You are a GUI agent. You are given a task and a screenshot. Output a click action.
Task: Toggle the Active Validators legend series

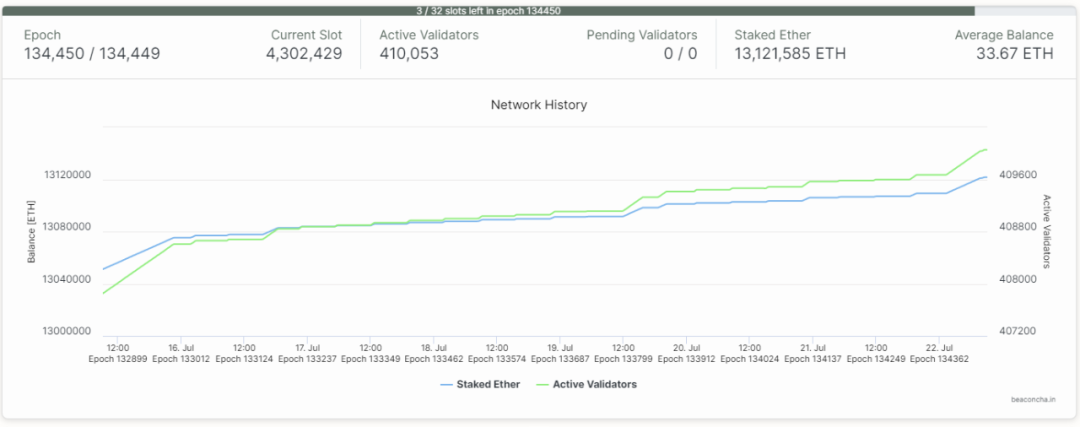[x=594, y=384]
